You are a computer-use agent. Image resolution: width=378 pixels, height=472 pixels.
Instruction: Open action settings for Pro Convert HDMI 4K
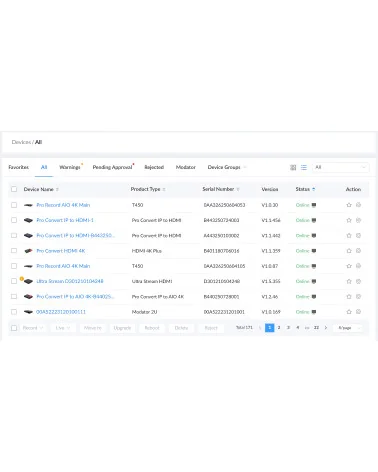(358, 251)
